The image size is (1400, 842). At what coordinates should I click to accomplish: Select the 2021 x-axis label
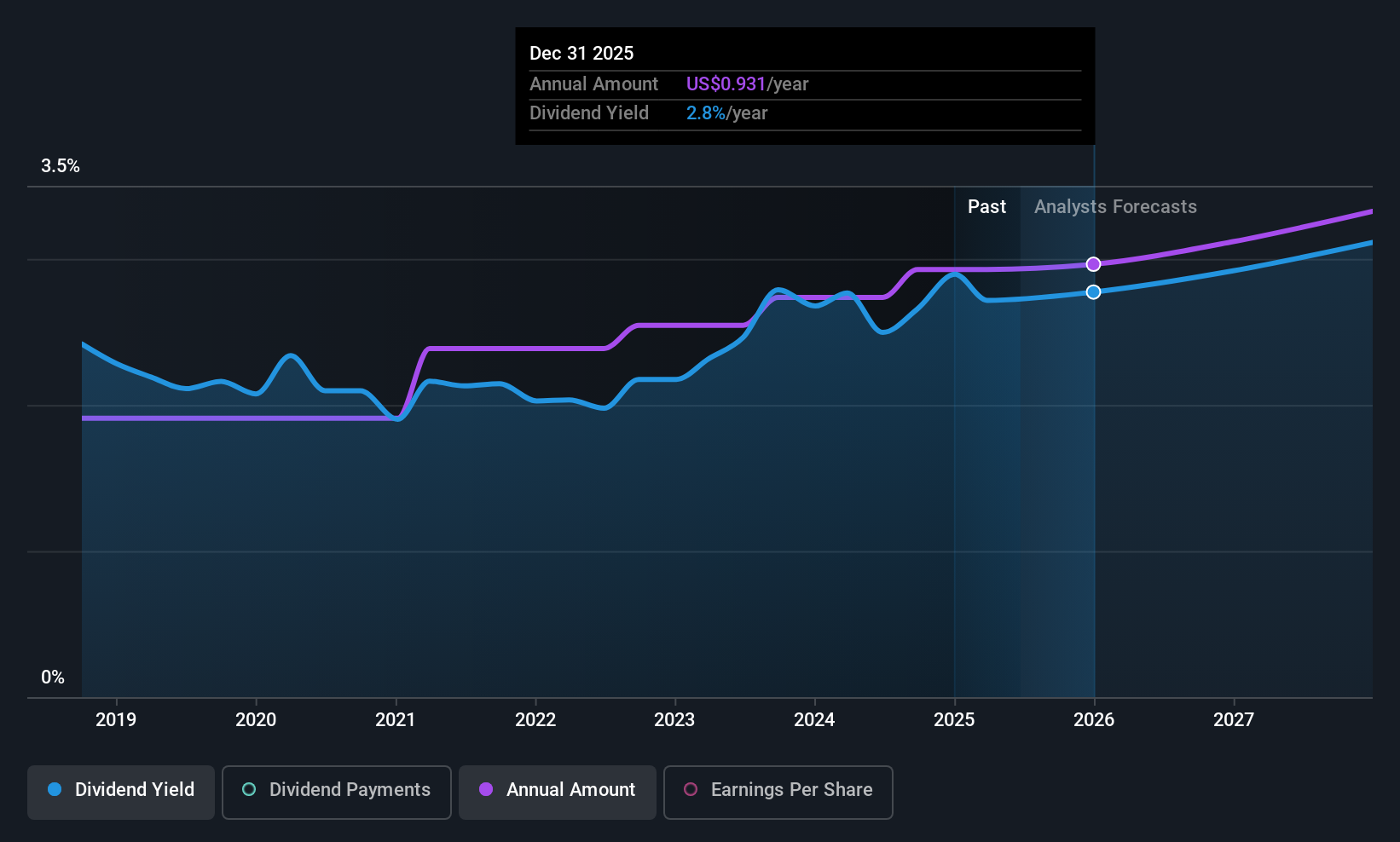pyautogui.click(x=396, y=719)
